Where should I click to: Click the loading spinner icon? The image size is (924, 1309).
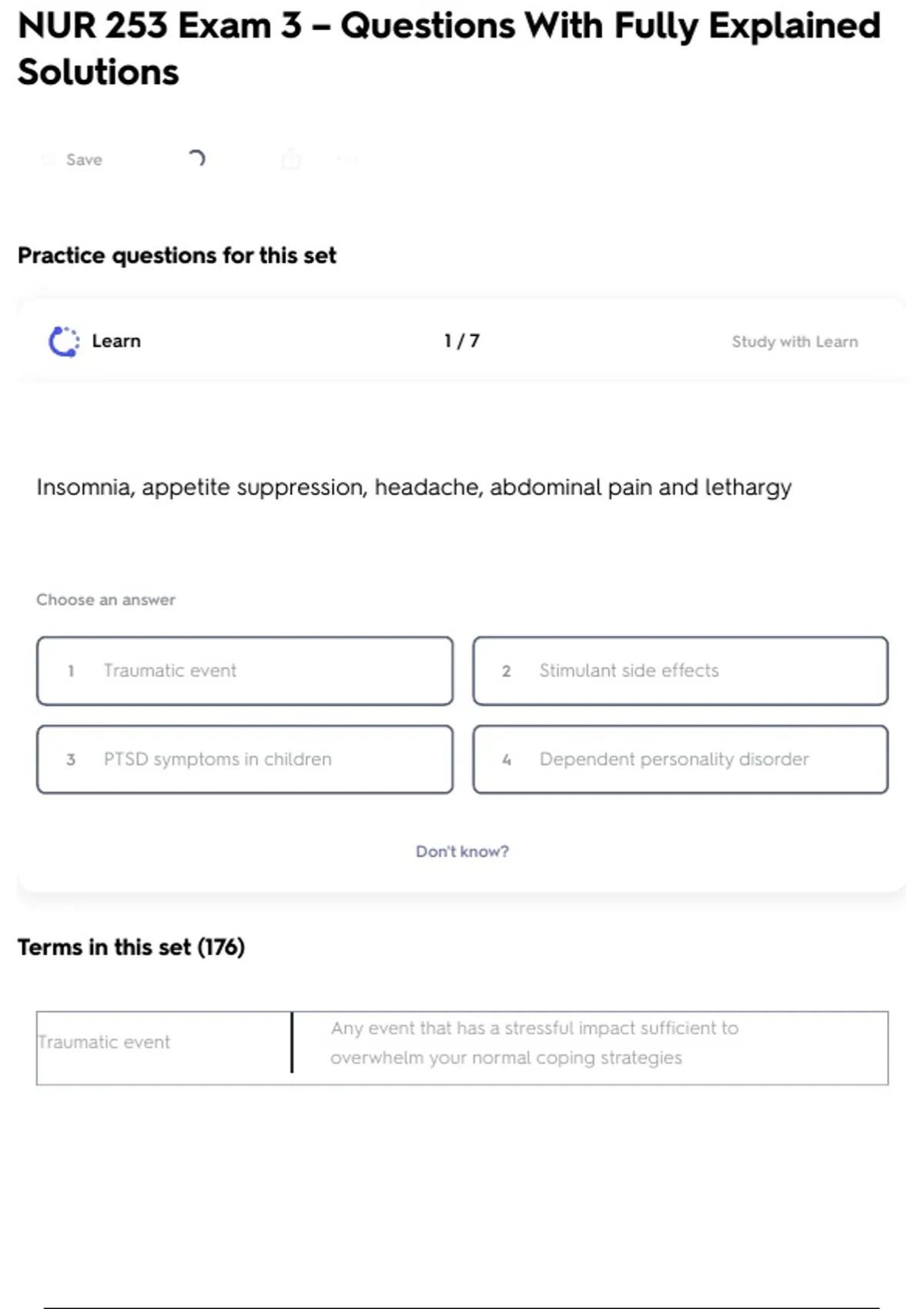tap(196, 159)
